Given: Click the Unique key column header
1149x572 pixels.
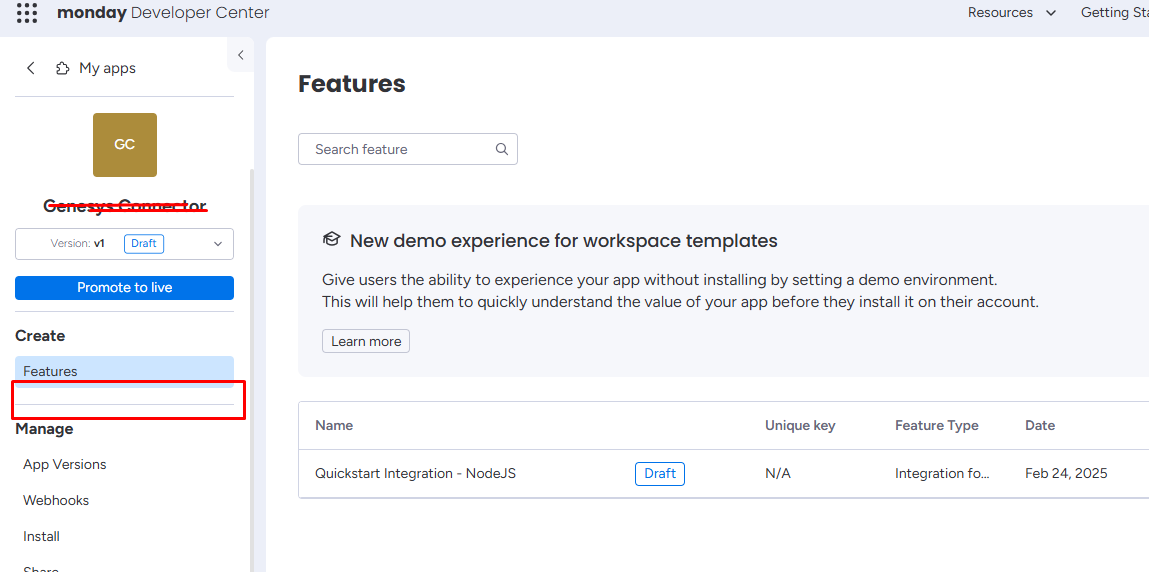Looking at the screenshot, I should click(x=800, y=425).
